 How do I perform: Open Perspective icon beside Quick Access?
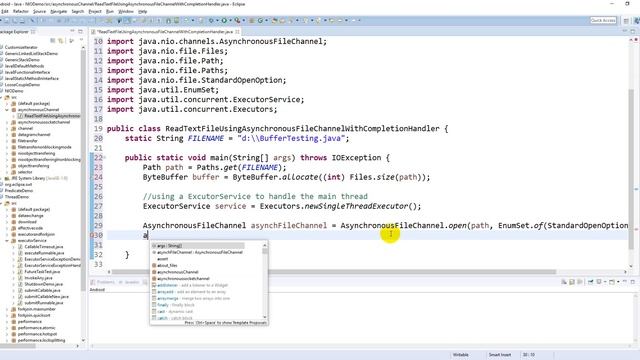pos(626,20)
